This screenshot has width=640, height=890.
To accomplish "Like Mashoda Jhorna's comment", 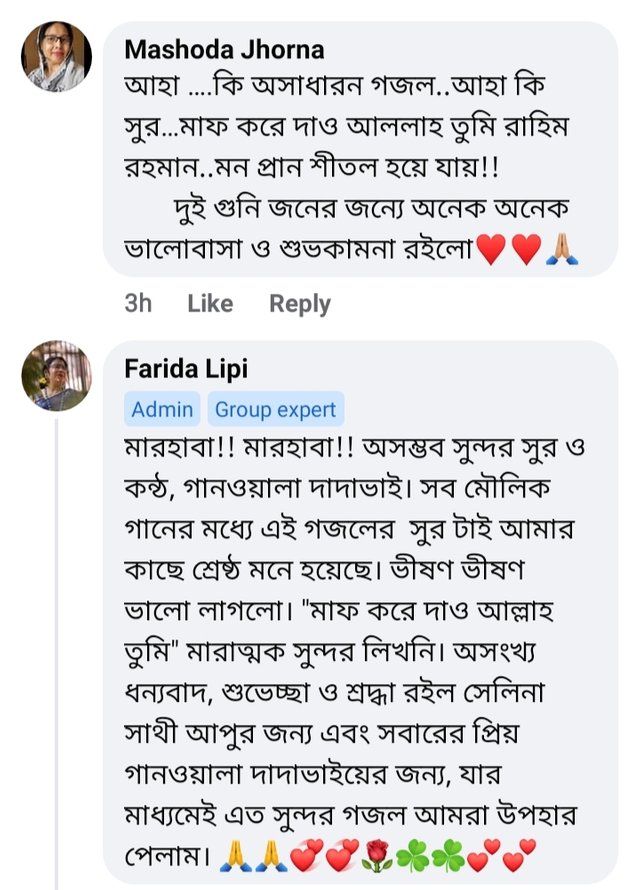I will 210,304.
